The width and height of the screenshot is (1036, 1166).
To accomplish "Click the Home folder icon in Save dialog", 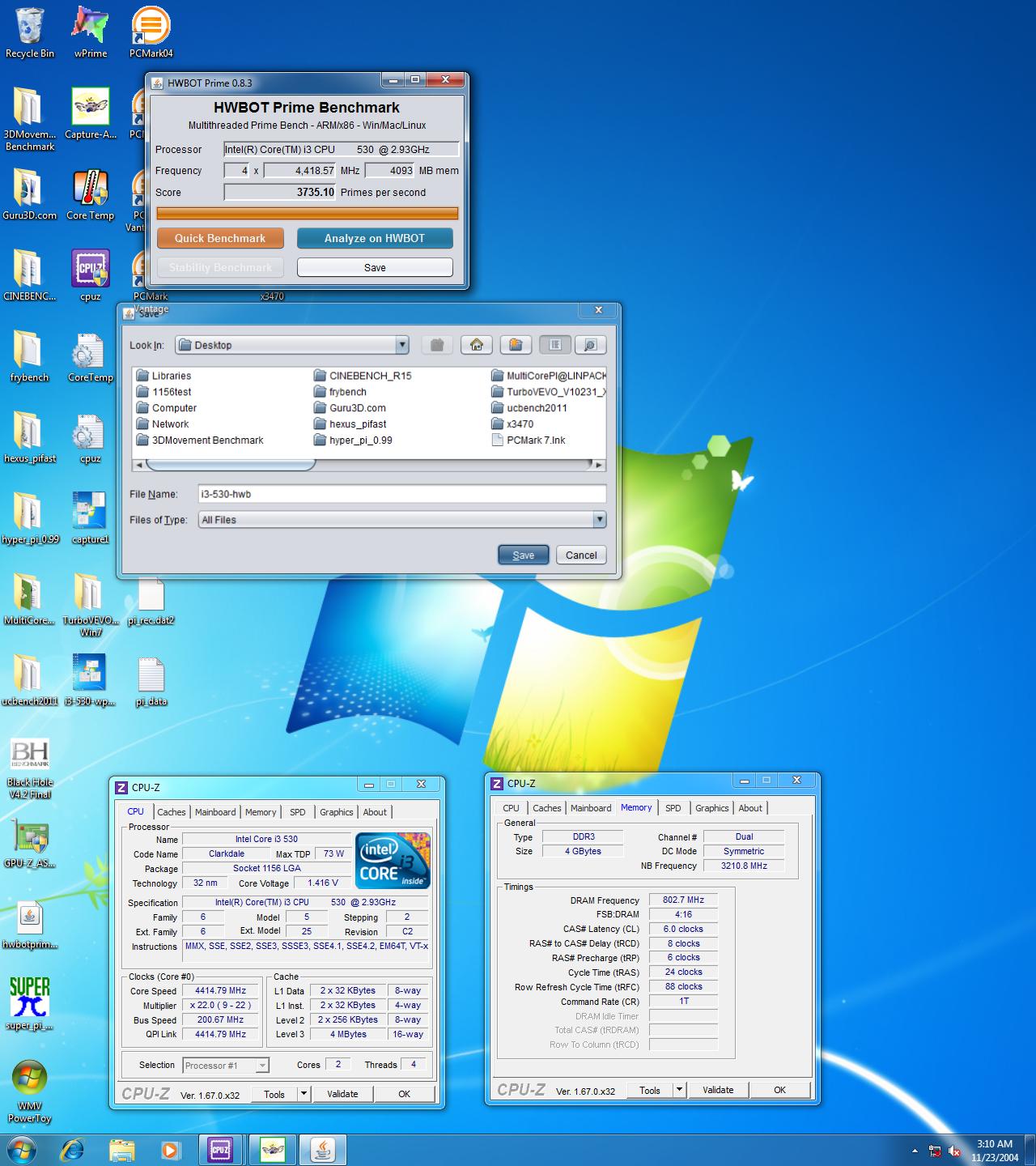I will [477, 345].
